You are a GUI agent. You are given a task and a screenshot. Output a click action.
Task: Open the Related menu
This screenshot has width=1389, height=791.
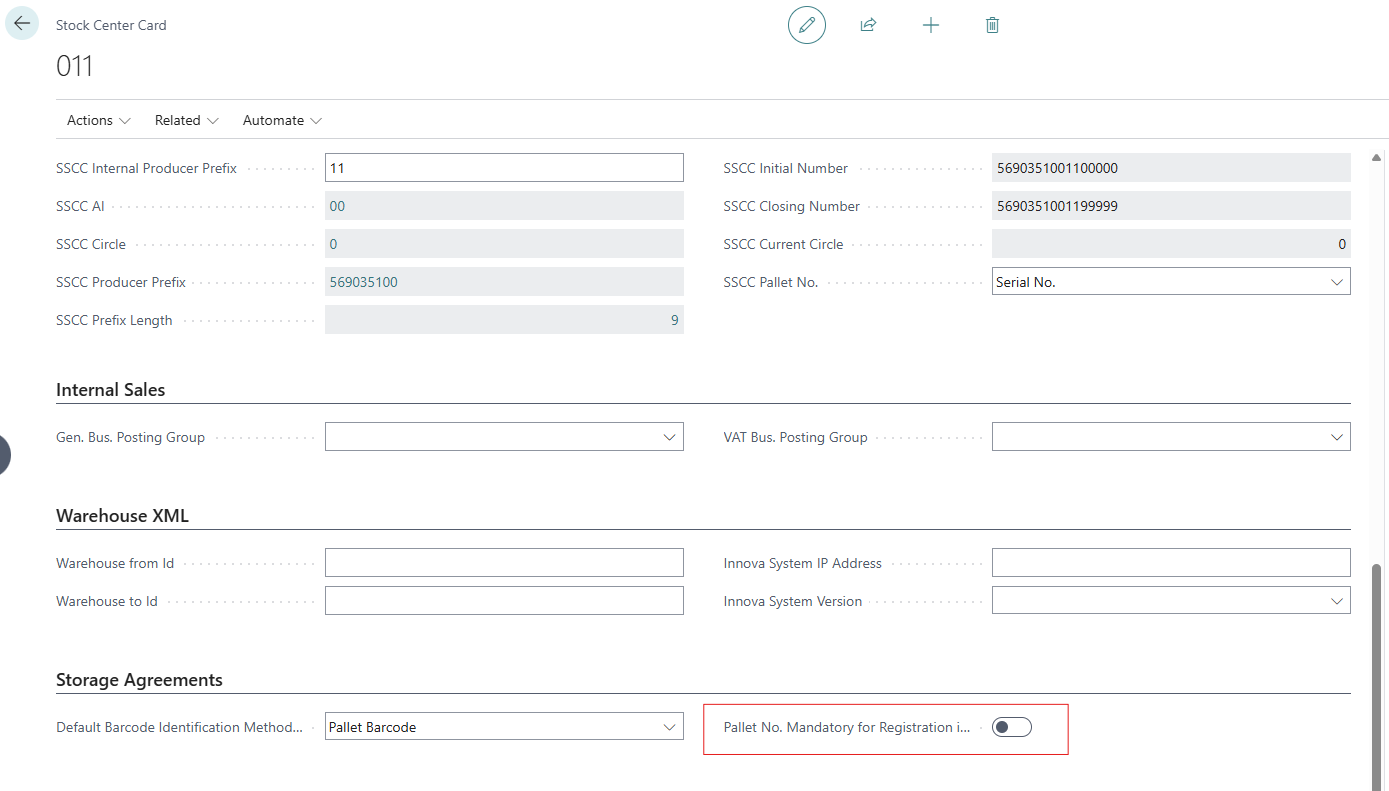click(x=186, y=120)
